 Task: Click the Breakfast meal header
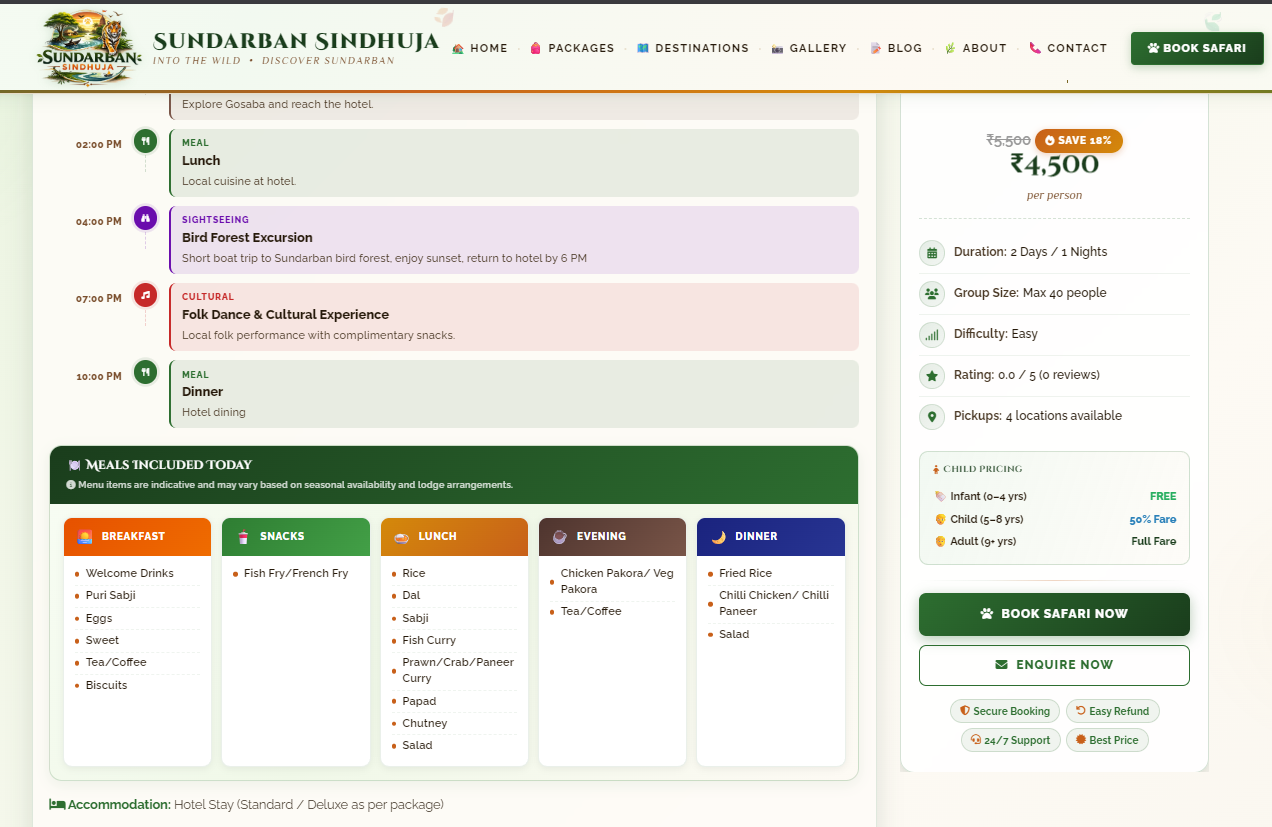tap(137, 537)
